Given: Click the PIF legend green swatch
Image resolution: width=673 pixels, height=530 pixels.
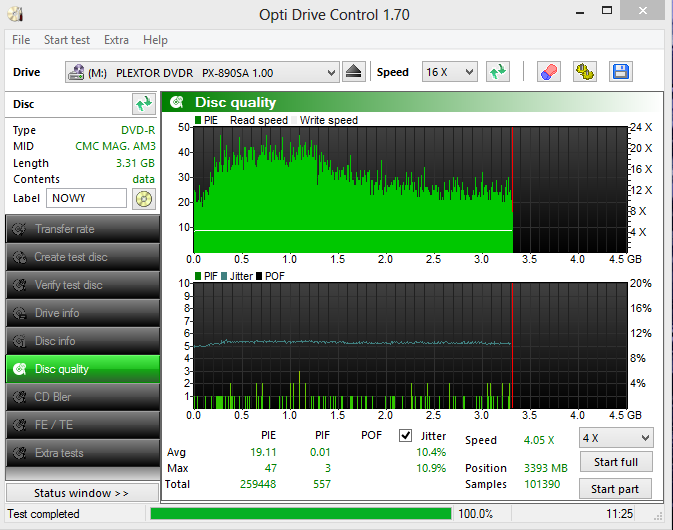Looking at the screenshot, I should (198, 276).
